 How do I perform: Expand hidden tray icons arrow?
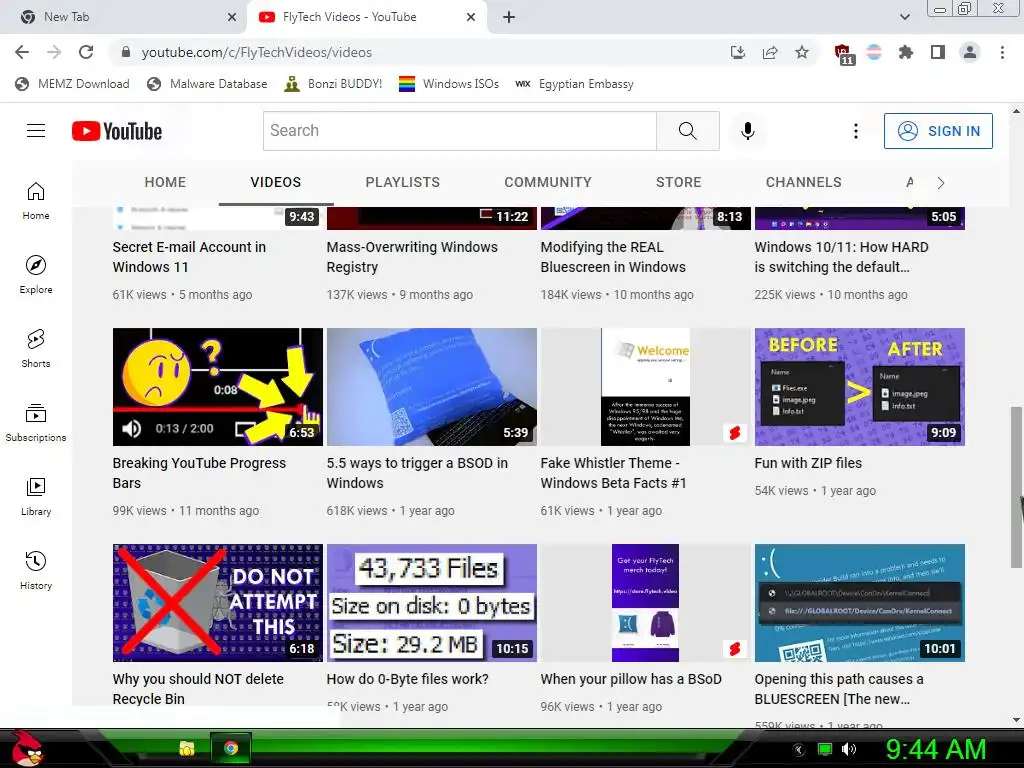[x=798, y=750]
